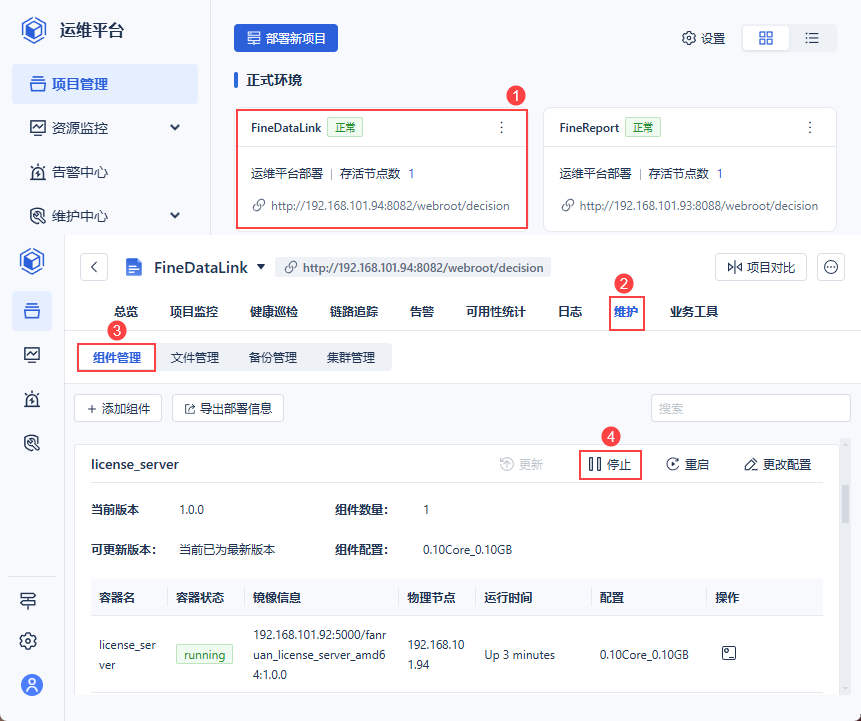
Task: Open the user avatar menu
Action: 32,685
